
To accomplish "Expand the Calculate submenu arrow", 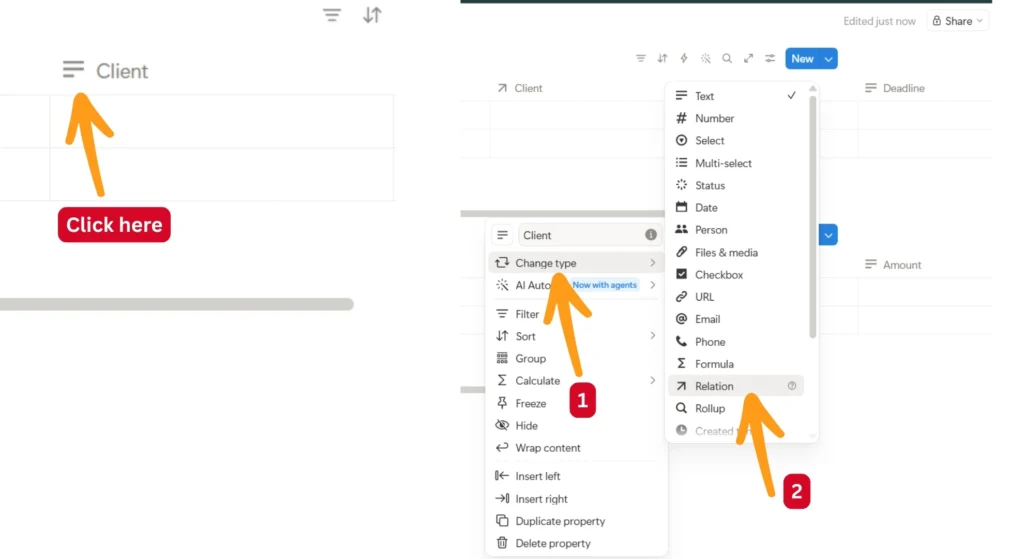I will coord(652,380).
